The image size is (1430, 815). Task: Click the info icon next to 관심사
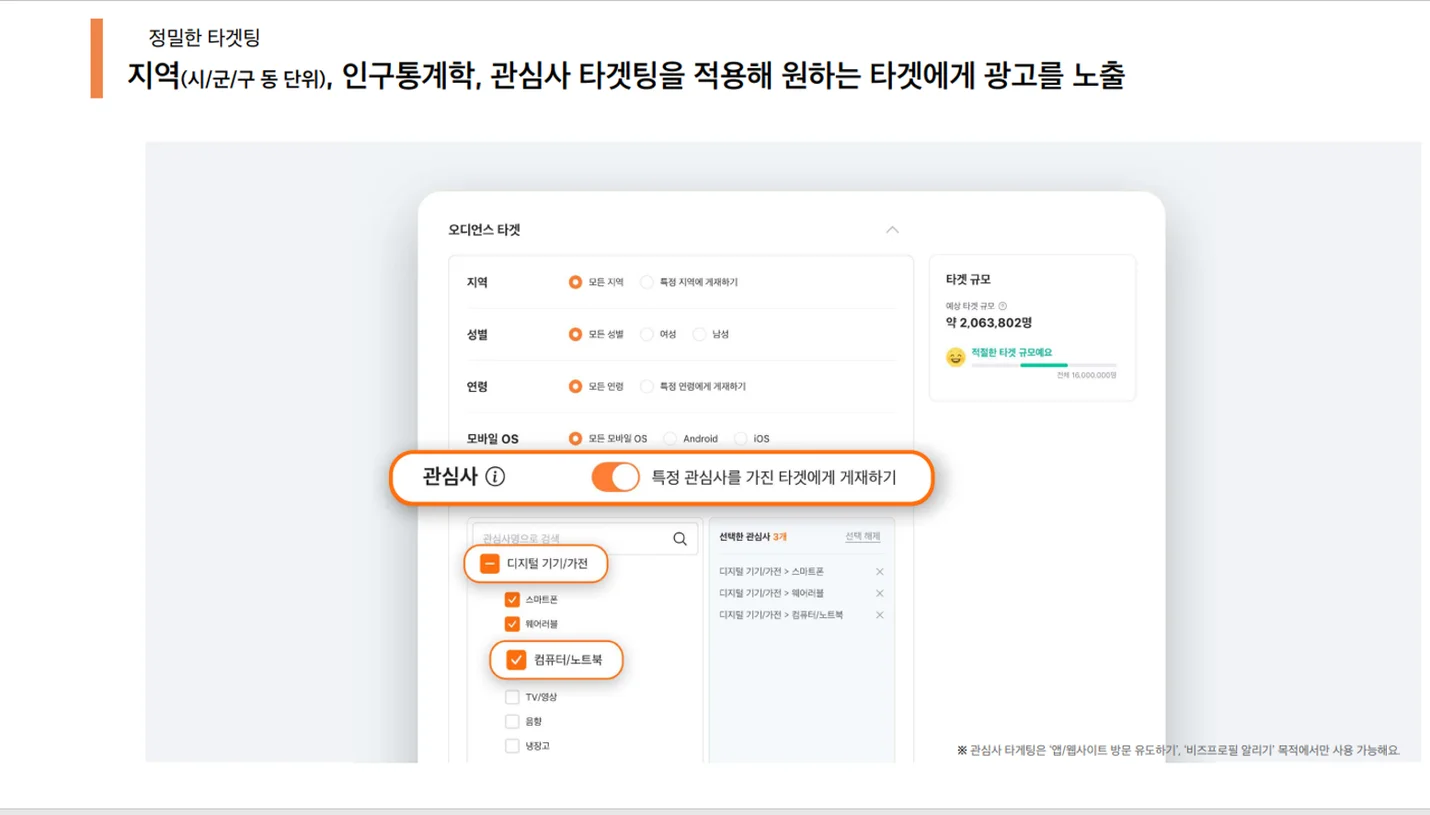point(495,477)
